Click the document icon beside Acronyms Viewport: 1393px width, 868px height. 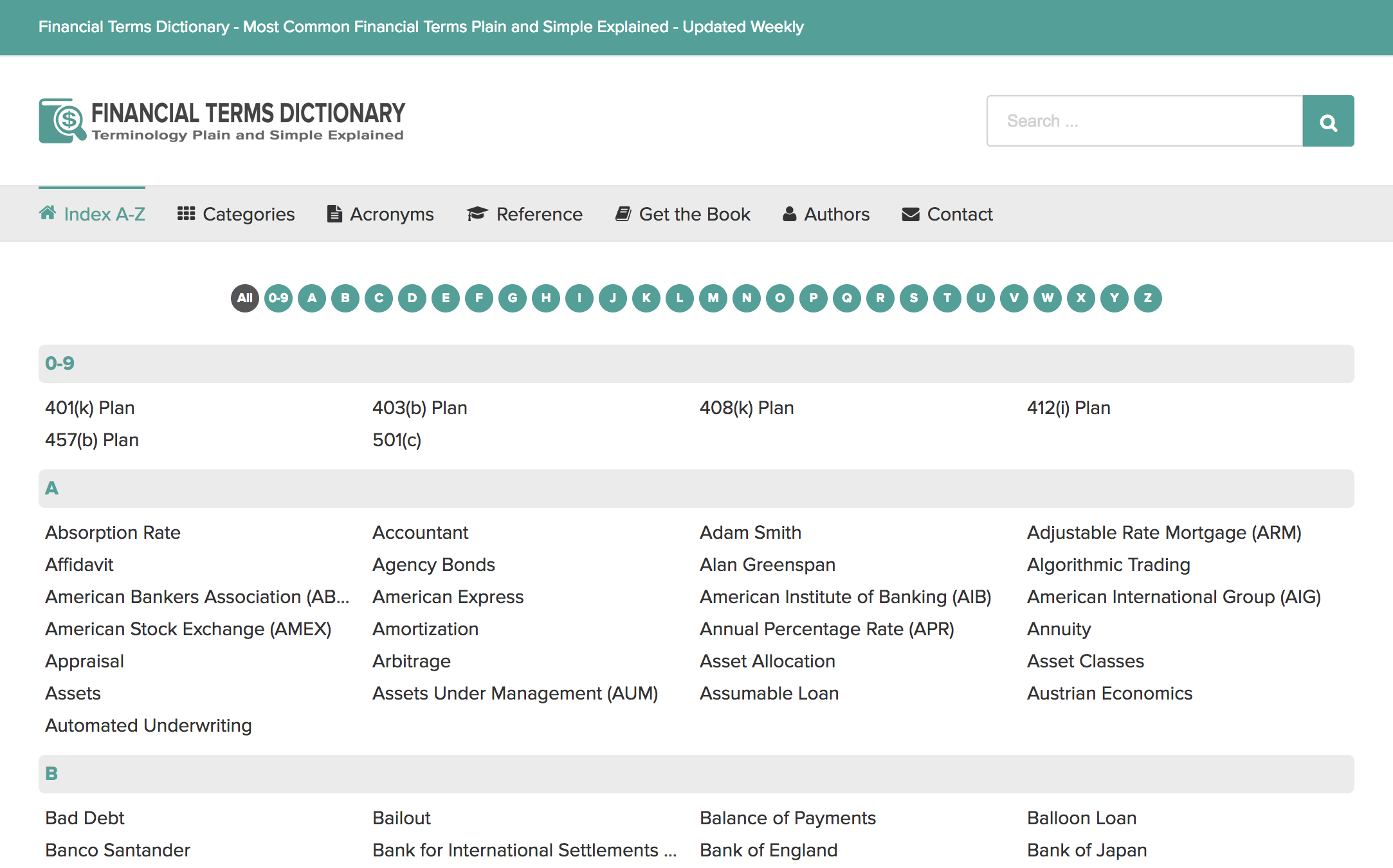pos(334,213)
